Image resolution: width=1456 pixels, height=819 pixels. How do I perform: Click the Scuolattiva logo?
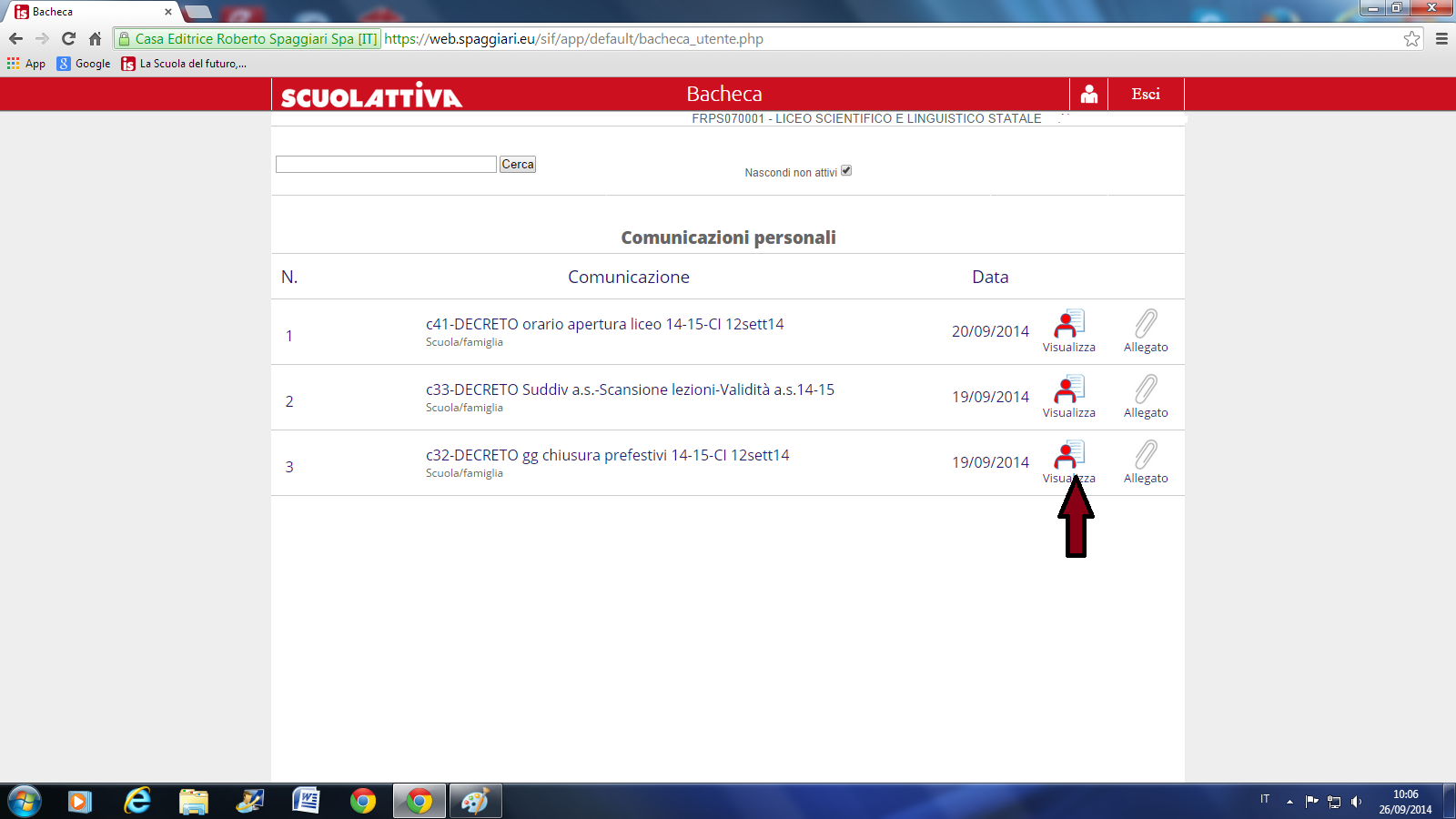click(371, 96)
